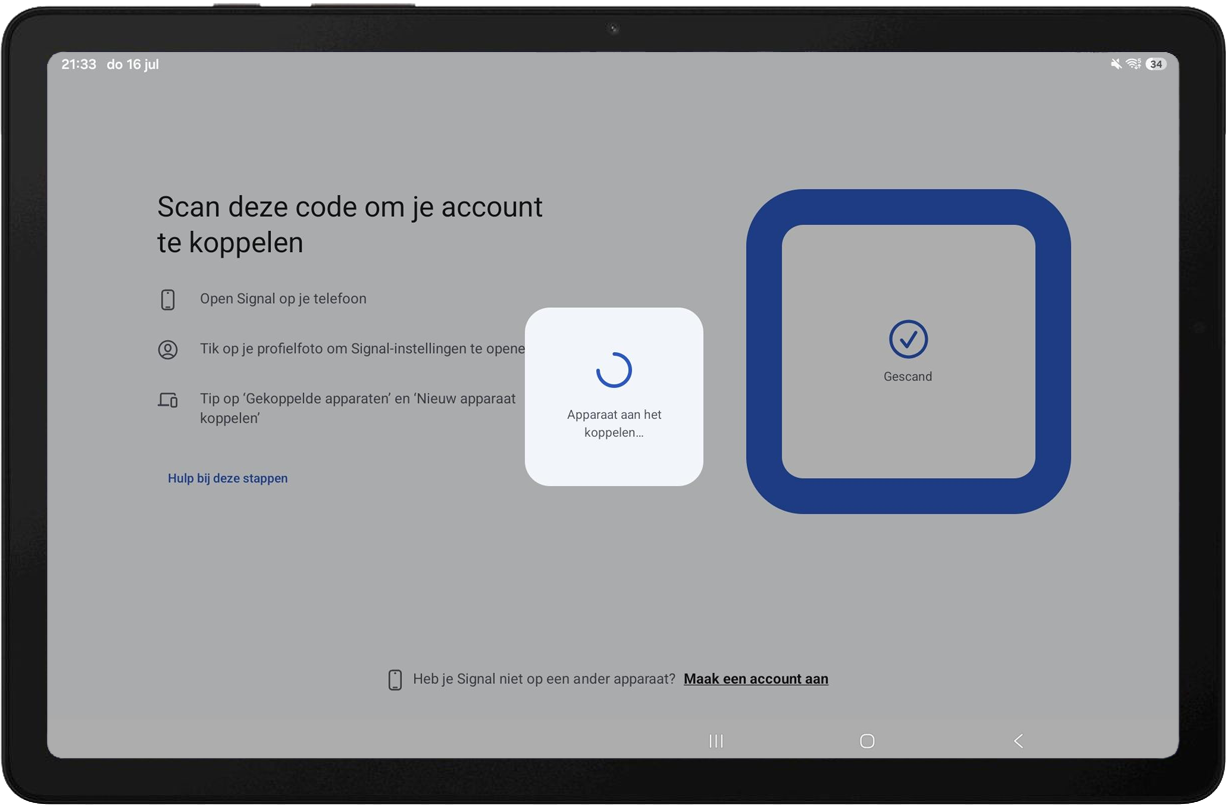Tap the text 'Open Signal op je telefoon'
Screen dimensions: 1226x807
coord(283,299)
